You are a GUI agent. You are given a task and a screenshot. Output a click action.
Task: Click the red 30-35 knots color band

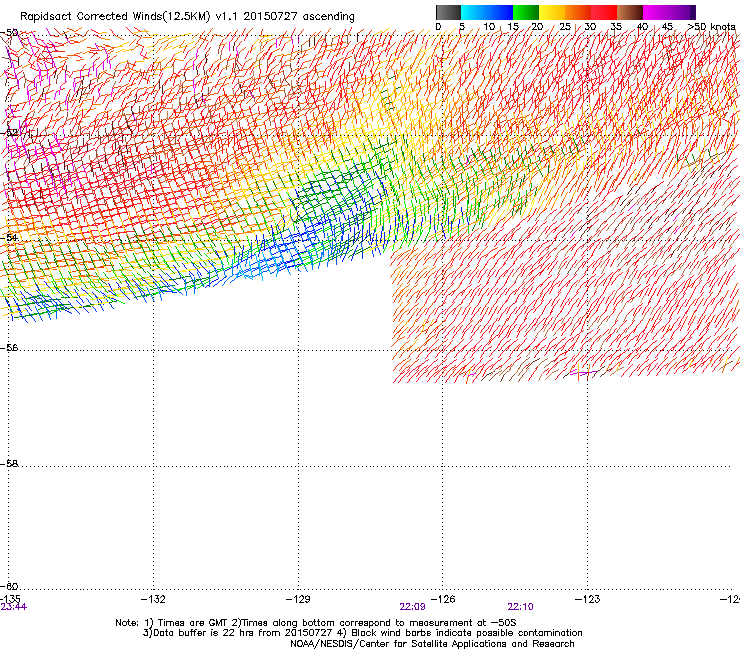604,12
